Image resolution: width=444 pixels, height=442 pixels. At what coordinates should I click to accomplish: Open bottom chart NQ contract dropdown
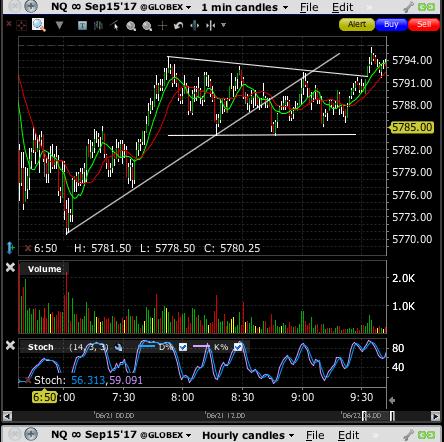pos(121,435)
